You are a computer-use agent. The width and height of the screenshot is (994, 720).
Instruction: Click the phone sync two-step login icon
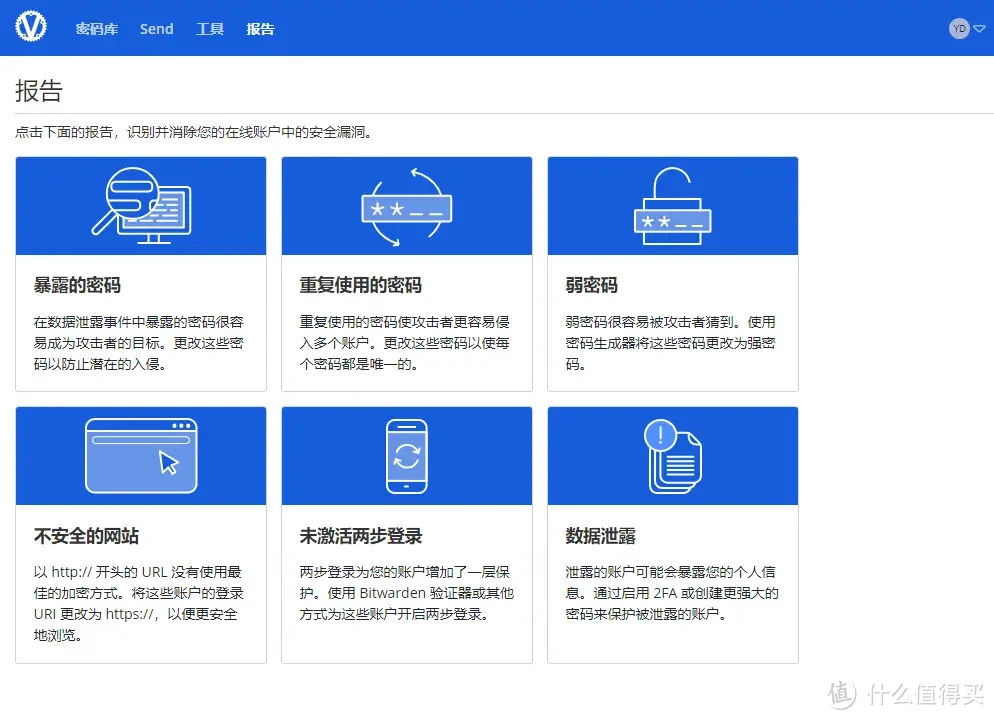[406, 456]
